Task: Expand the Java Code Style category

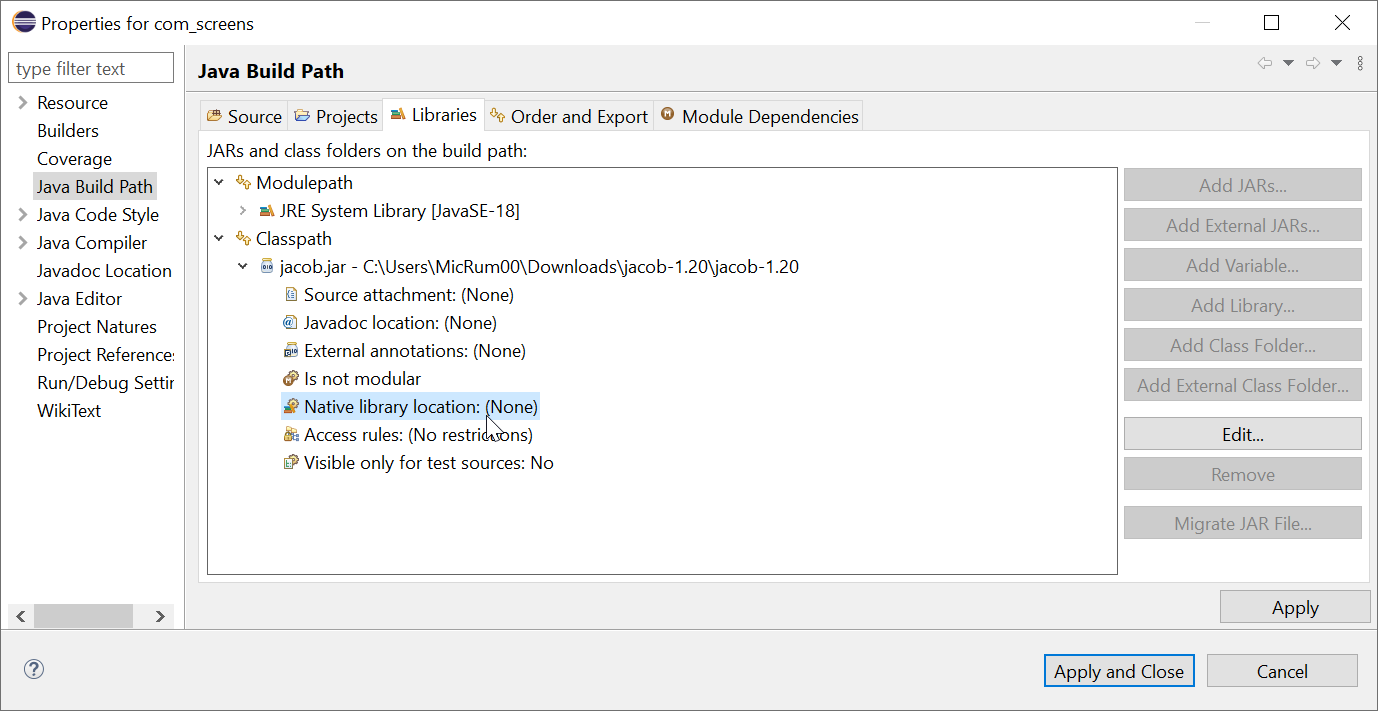Action: tap(23, 215)
